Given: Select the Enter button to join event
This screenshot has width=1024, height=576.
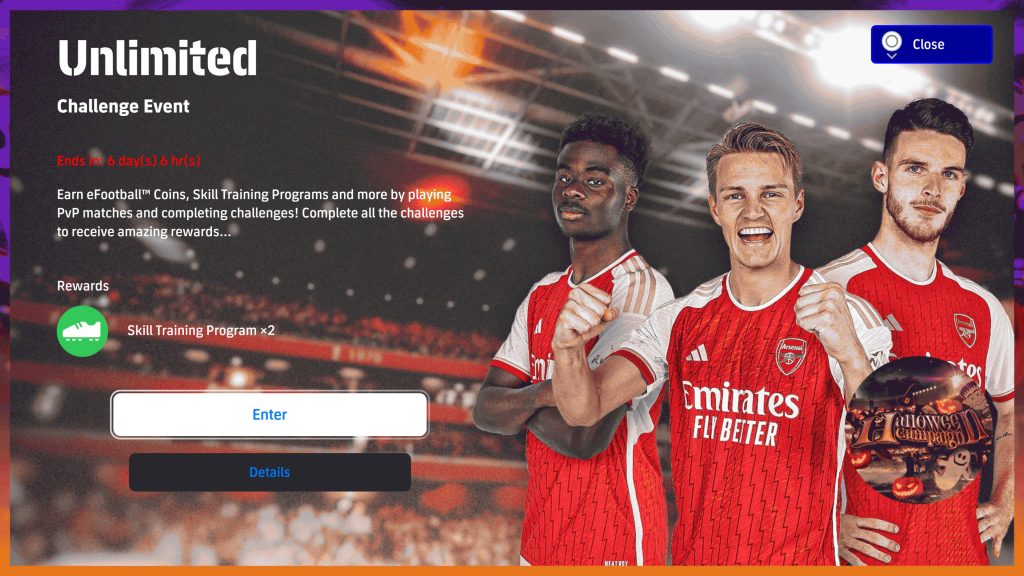Looking at the screenshot, I should point(270,415).
